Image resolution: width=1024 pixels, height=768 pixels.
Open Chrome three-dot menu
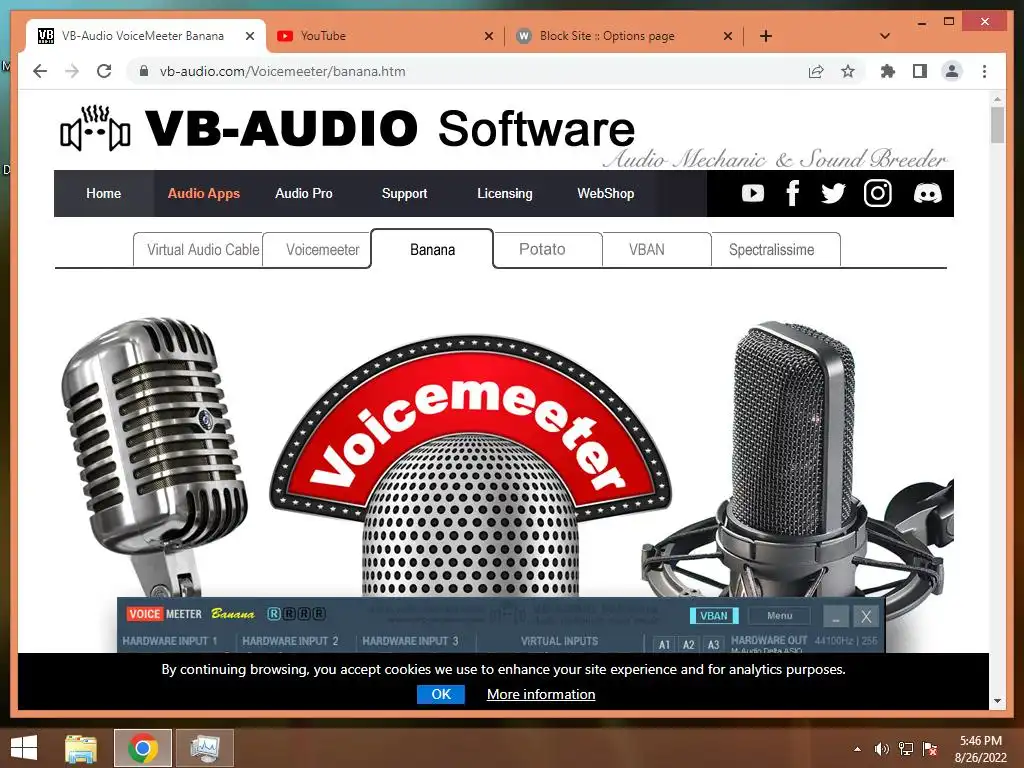(x=984, y=71)
